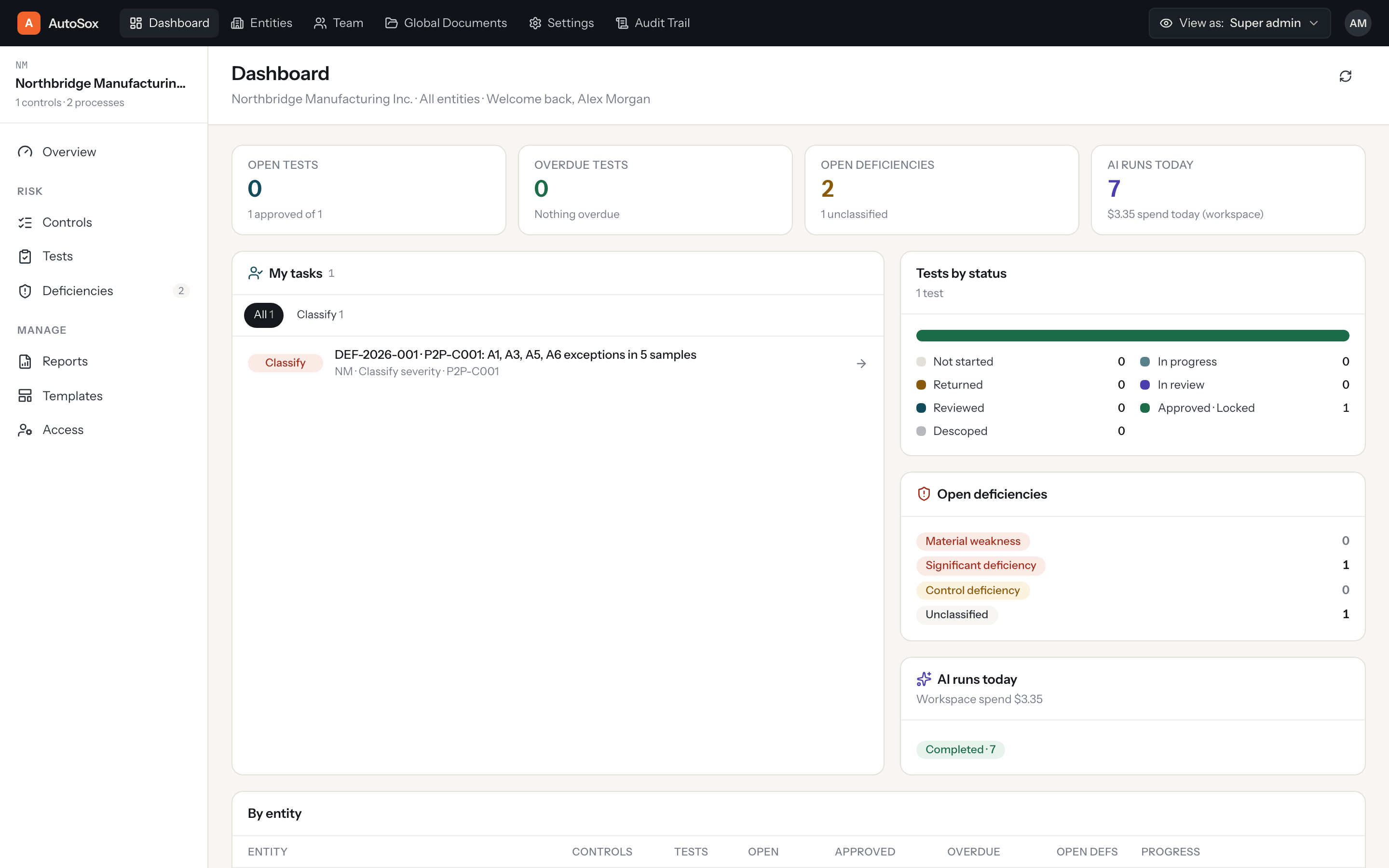Click the Completed · 7 badge
This screenshot has width=1389, height=868.
[x=960, y=750]
